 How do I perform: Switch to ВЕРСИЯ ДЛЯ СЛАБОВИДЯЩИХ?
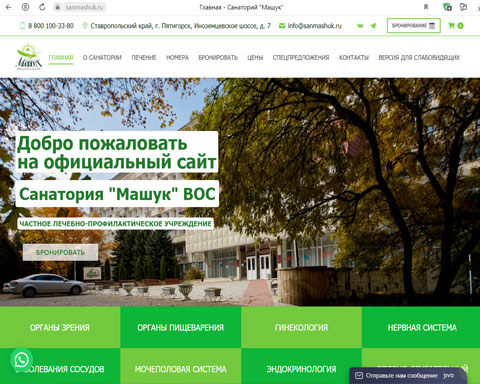(419, 57)
